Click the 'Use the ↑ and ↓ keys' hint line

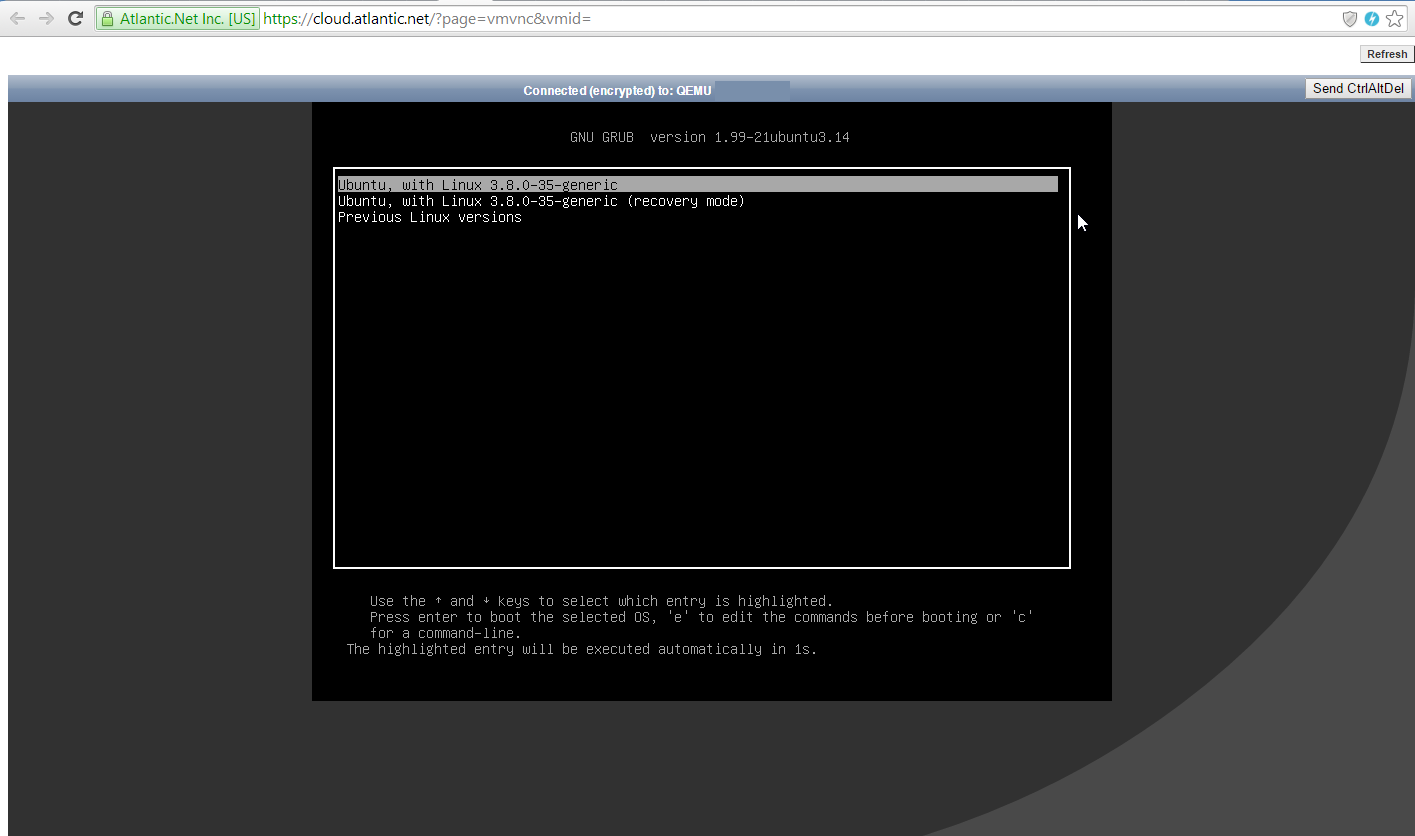(x=601, y=601)
